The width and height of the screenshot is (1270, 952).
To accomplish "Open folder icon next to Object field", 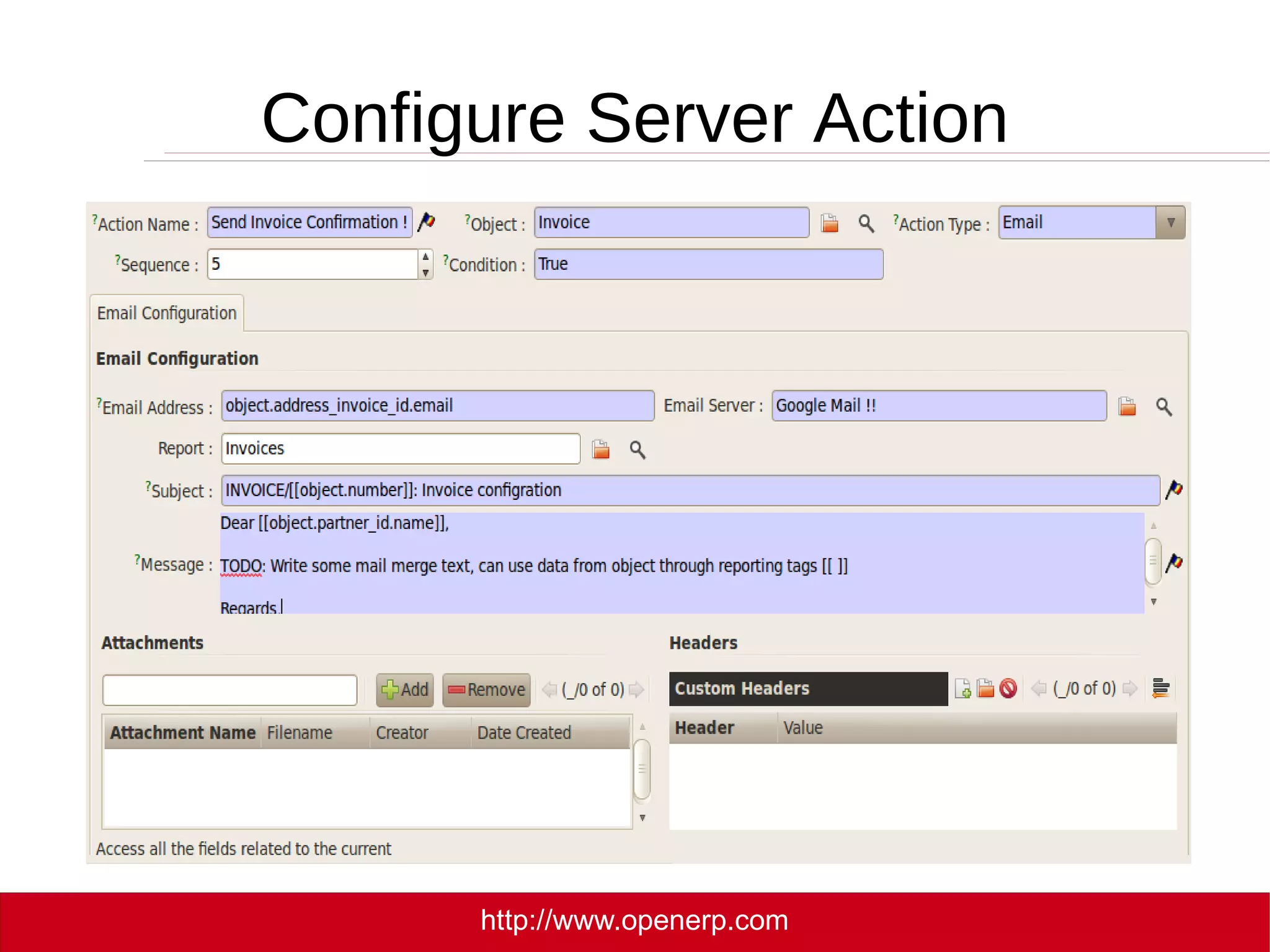I will tap(829, 223).
